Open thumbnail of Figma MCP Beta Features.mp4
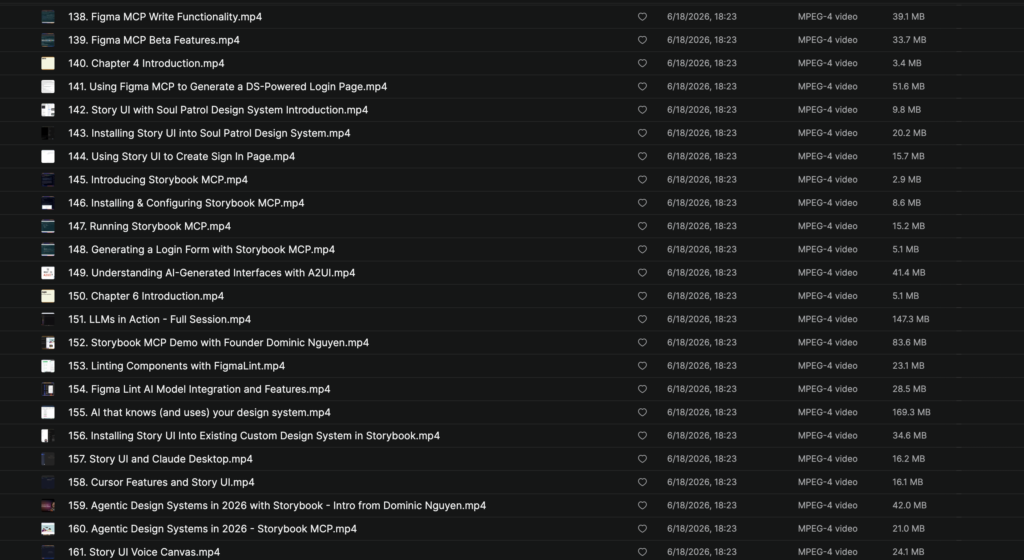 tap(48, 40)
